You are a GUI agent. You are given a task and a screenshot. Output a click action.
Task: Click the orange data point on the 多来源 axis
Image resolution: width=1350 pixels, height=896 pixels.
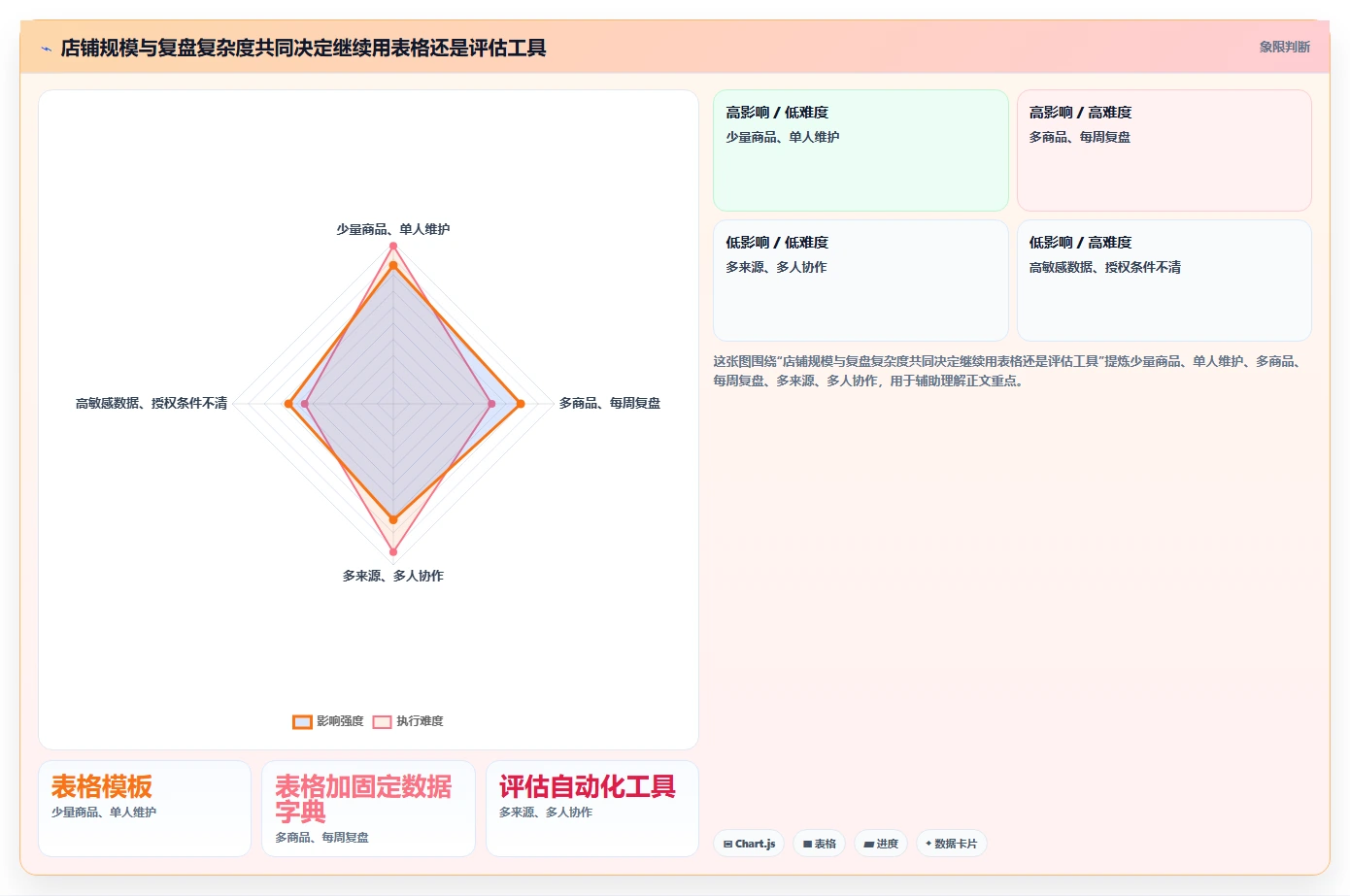point(393,520)
